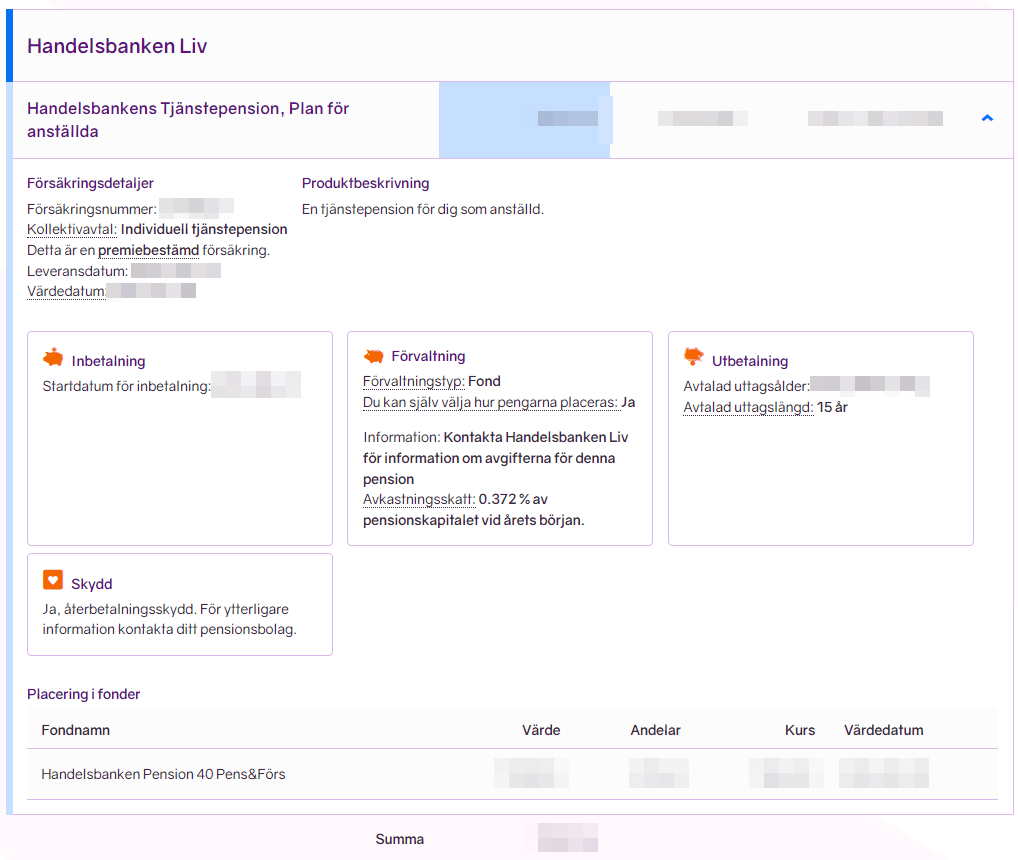Click the Avkastningsskatt term link
This screenshot has width=1018, height=860.
tap(417, 499)
